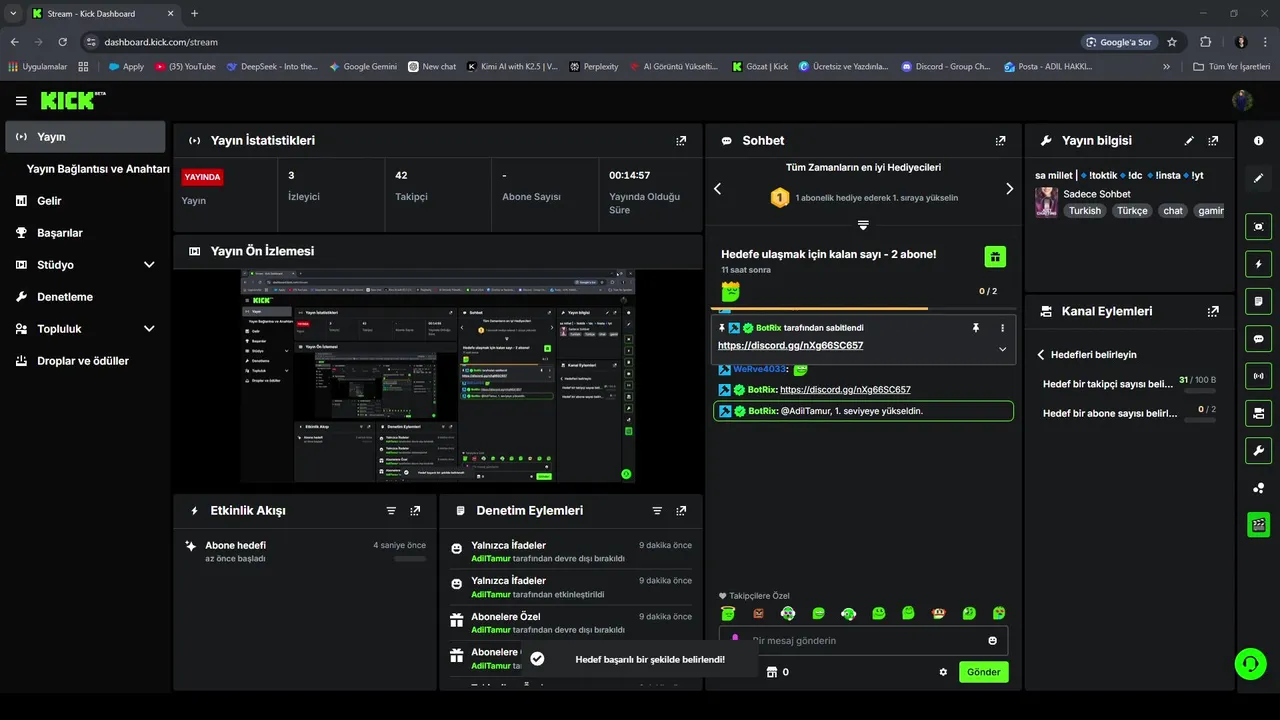1280x720 pixels.
Task: Open Yayın Bağlantısı ve Anahtarı
Action: tap(98, 169)
